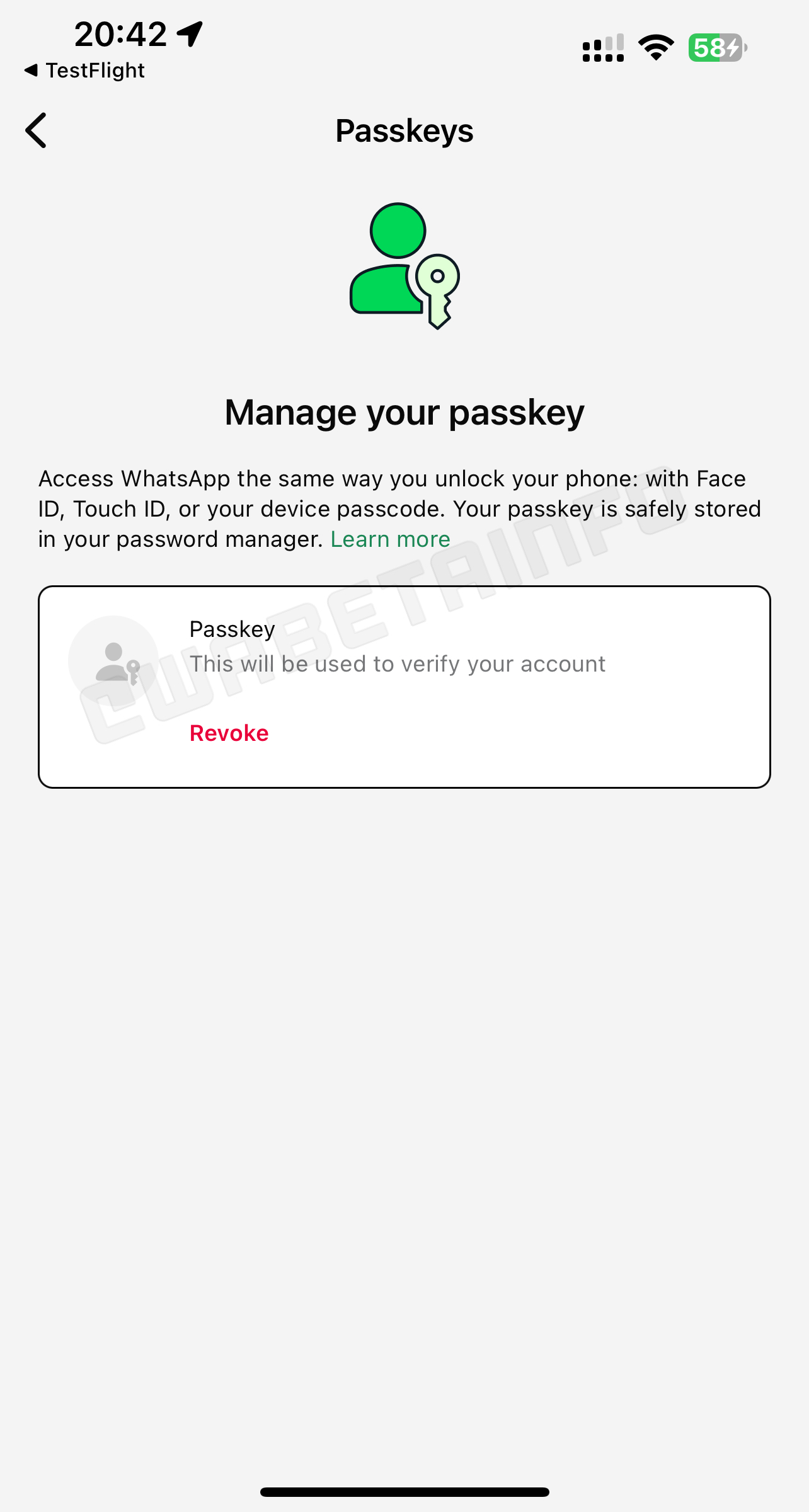
Task: Tap the Manage your passkey heading
Action: pyautogui.click(x=404, y=413)
